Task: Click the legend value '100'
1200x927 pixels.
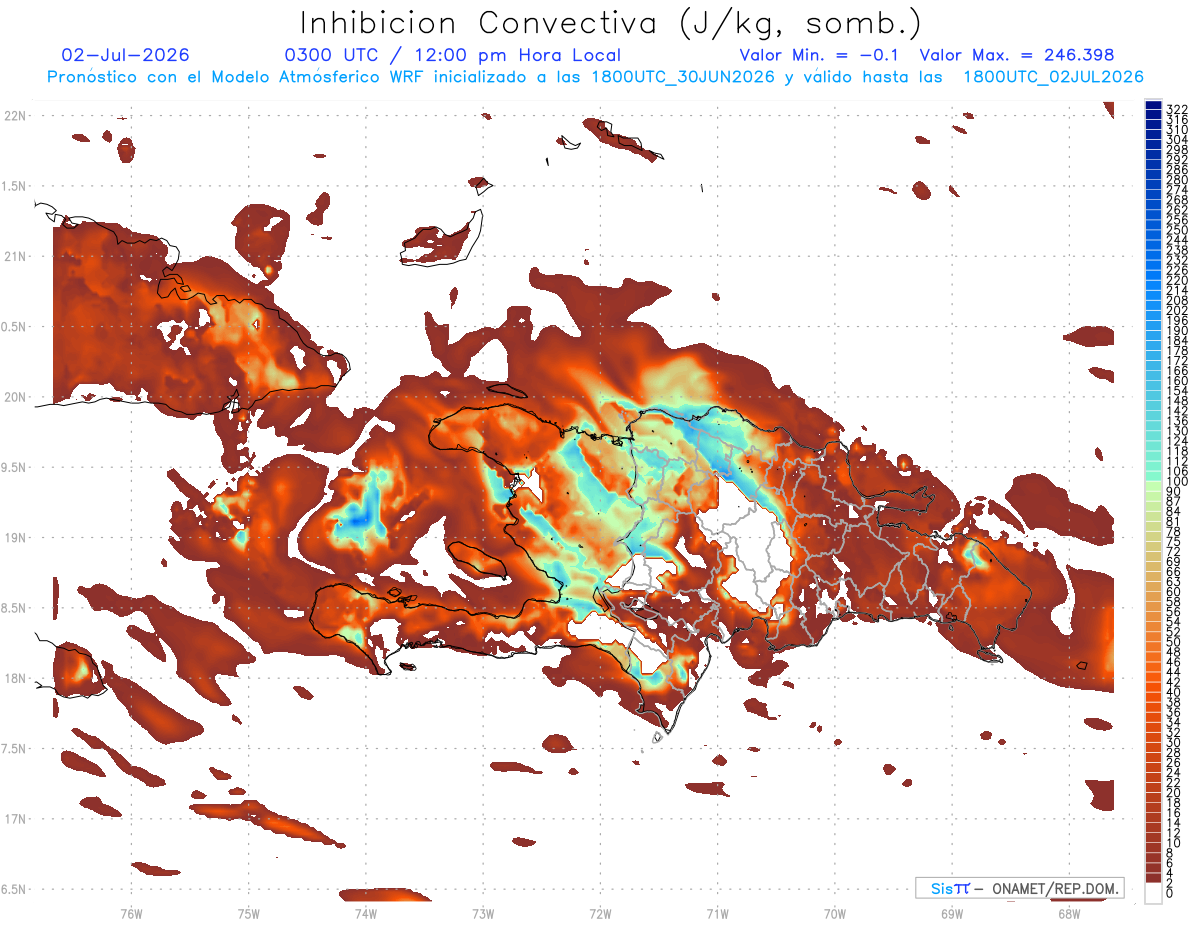Action: point(1177,482)
